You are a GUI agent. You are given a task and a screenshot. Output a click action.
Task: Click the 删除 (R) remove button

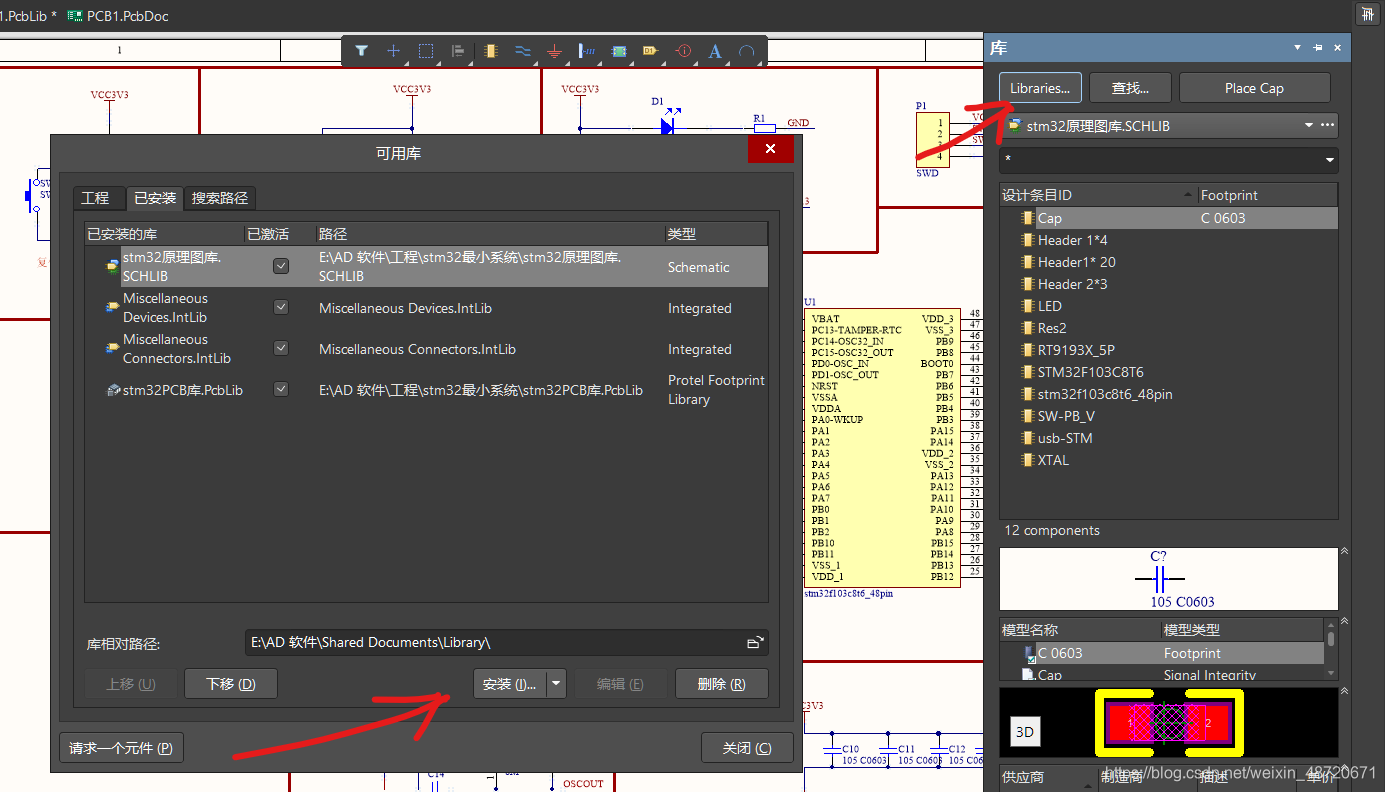pos(721,684)
